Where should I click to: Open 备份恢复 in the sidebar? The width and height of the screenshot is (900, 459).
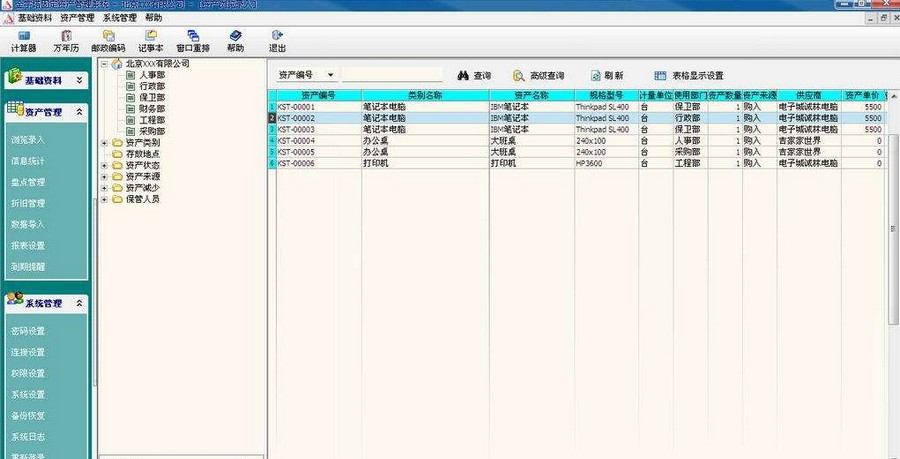28,416
